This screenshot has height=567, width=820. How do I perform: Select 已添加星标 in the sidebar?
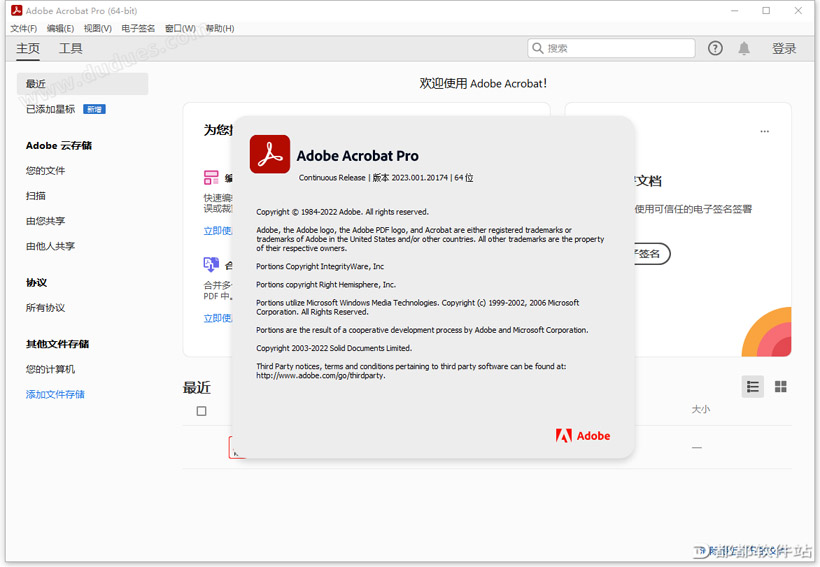[50, 109]
